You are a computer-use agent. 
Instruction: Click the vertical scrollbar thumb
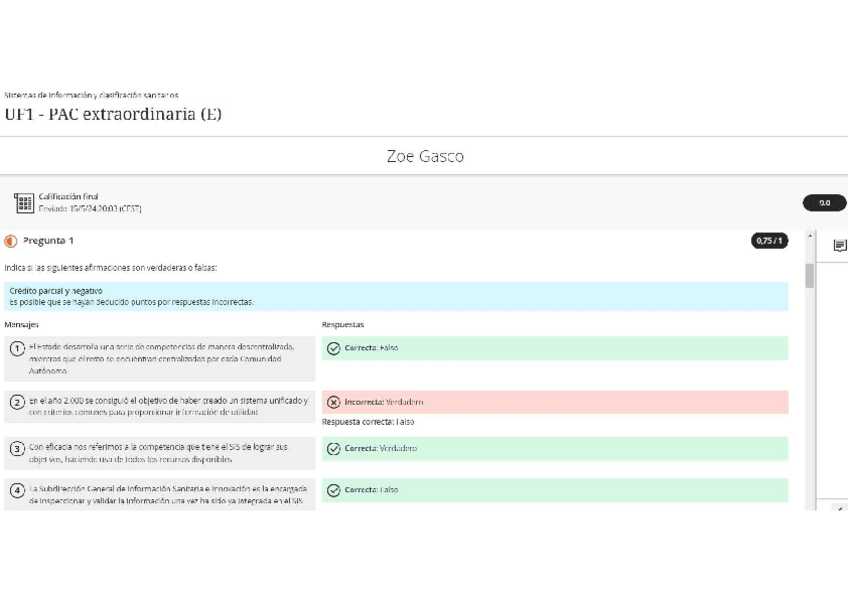click(x=809, y=275)
